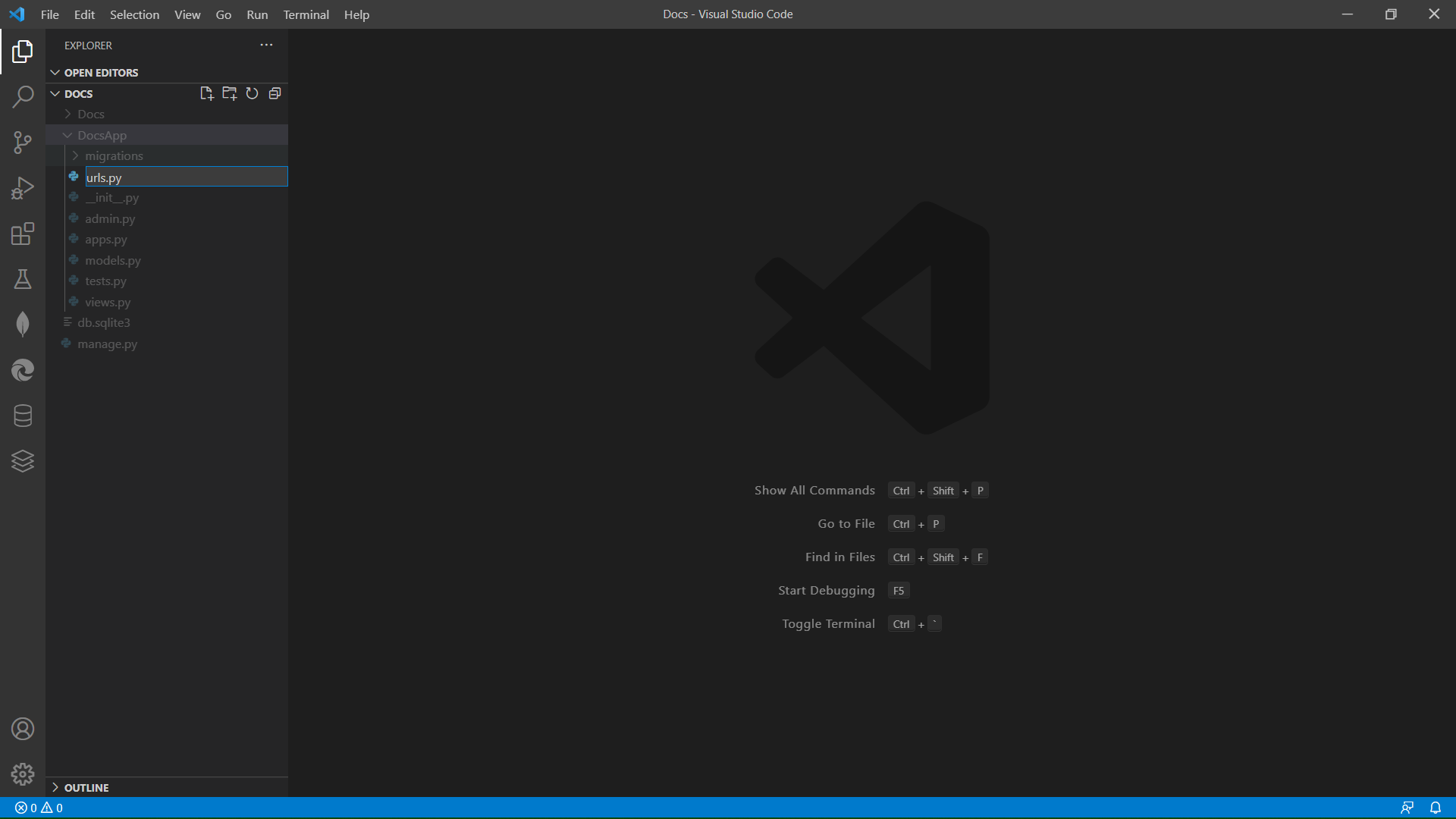Collapse the OPEN EDITORS section
1456x819 pixels.
(101, 73)
